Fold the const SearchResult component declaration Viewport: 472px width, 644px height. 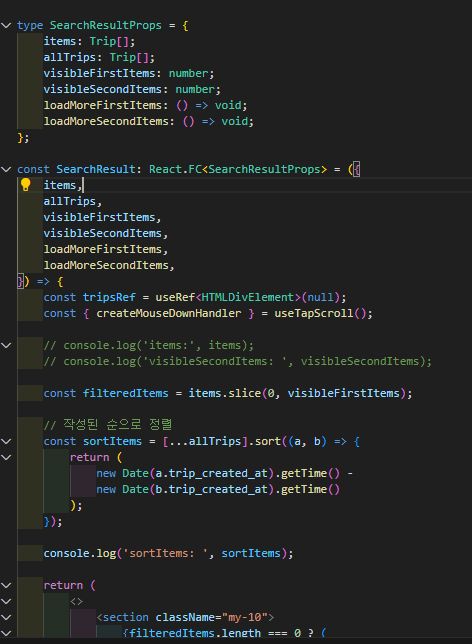(x=6, y=169)
